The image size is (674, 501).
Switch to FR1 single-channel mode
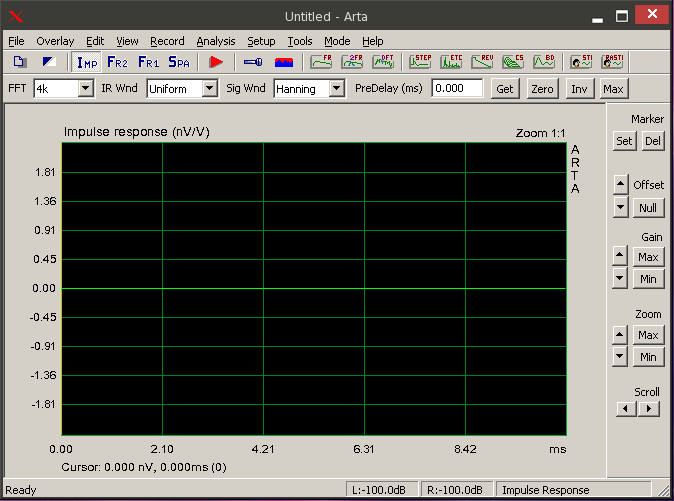[x=148, y=62]
